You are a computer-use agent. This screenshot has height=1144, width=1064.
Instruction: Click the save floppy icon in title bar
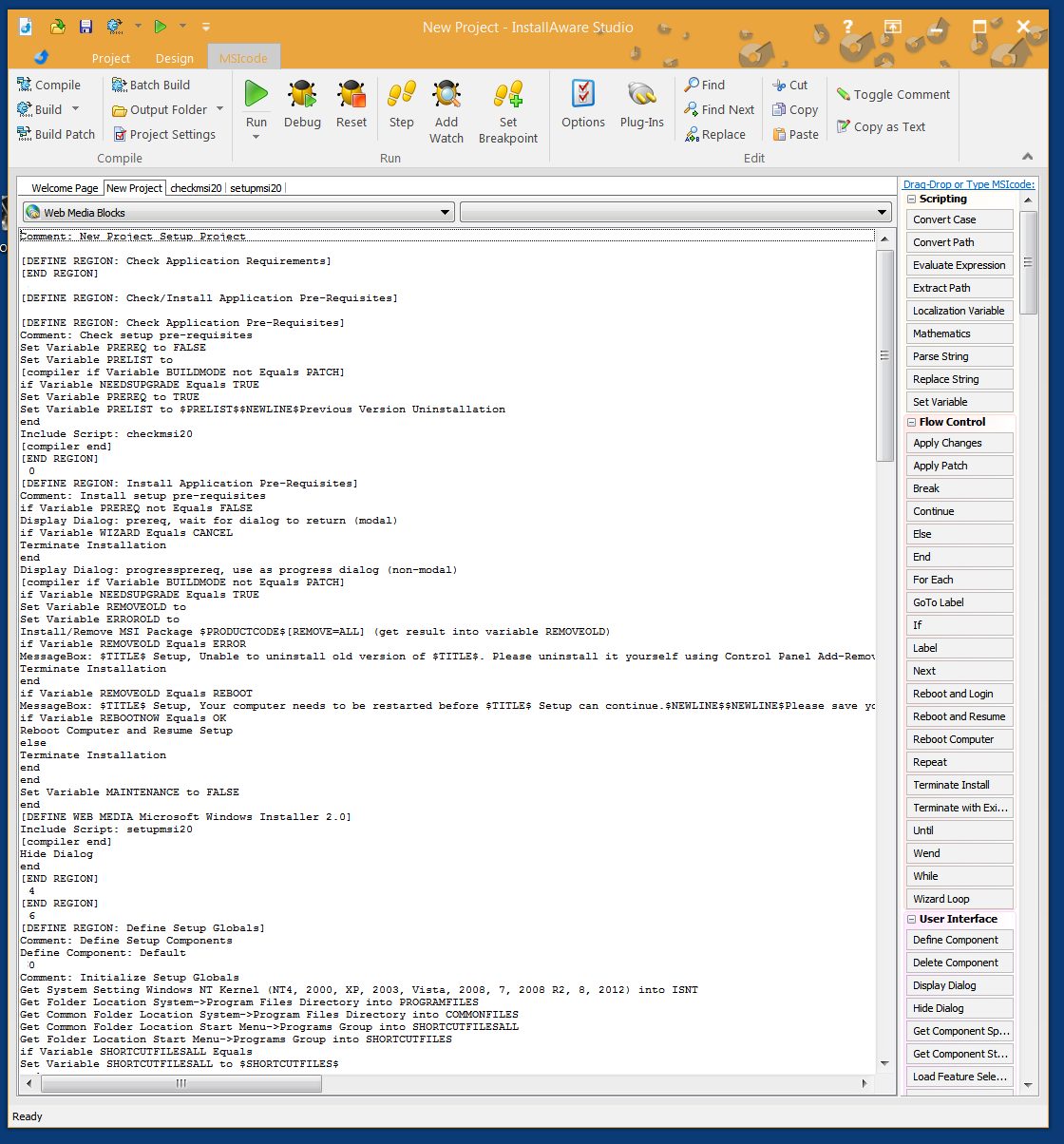tap(85, 27)
